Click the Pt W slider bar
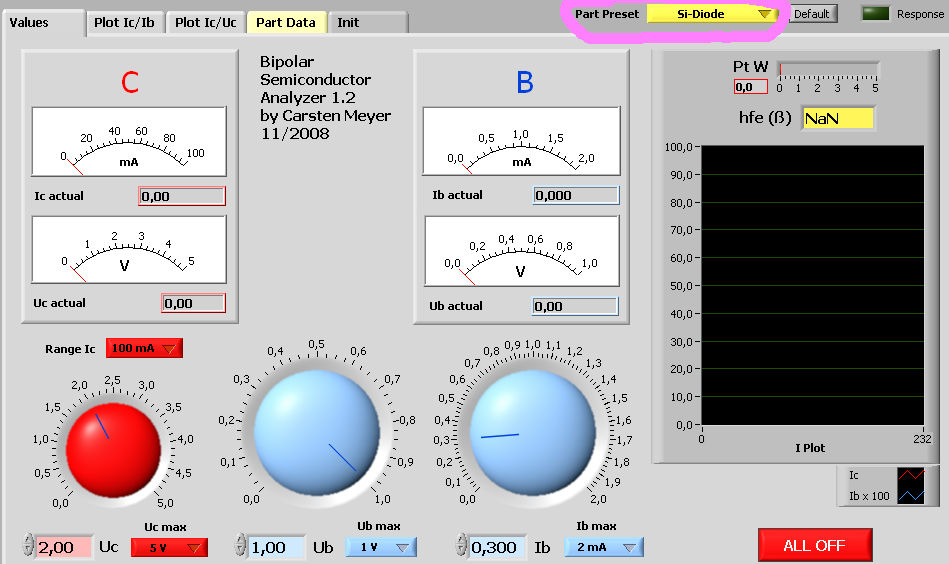This screenshot has width=949, height=564. click(828, 71)
